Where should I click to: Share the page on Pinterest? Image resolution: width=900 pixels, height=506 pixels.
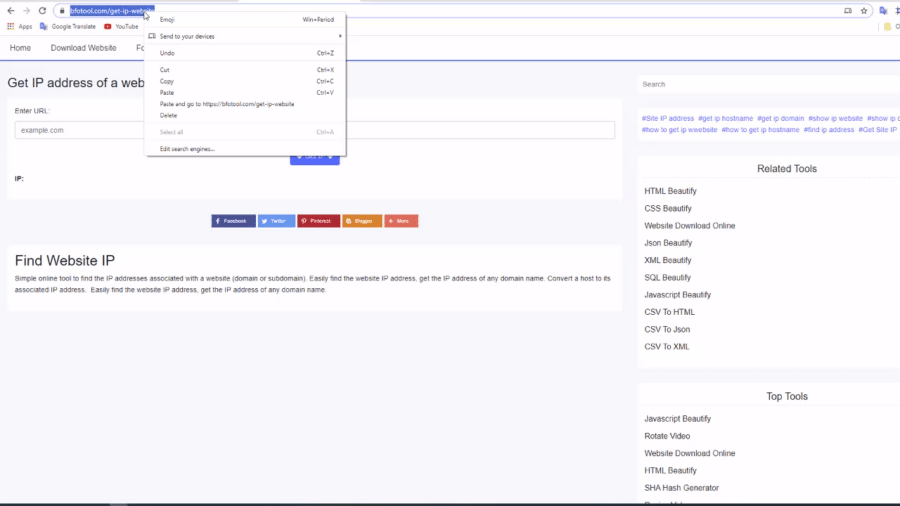(318, 221)
